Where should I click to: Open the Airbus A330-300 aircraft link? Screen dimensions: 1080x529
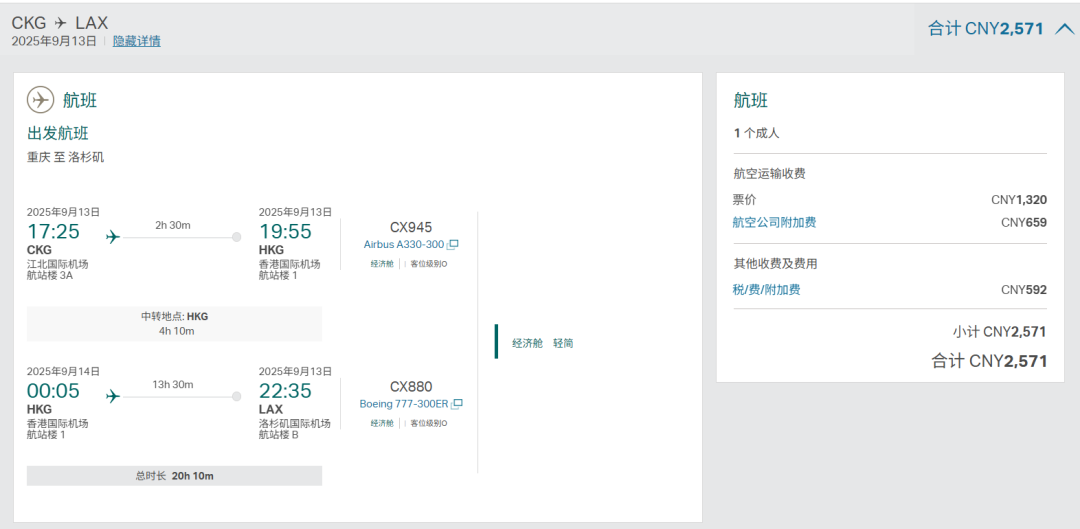[x=404, y=245]
